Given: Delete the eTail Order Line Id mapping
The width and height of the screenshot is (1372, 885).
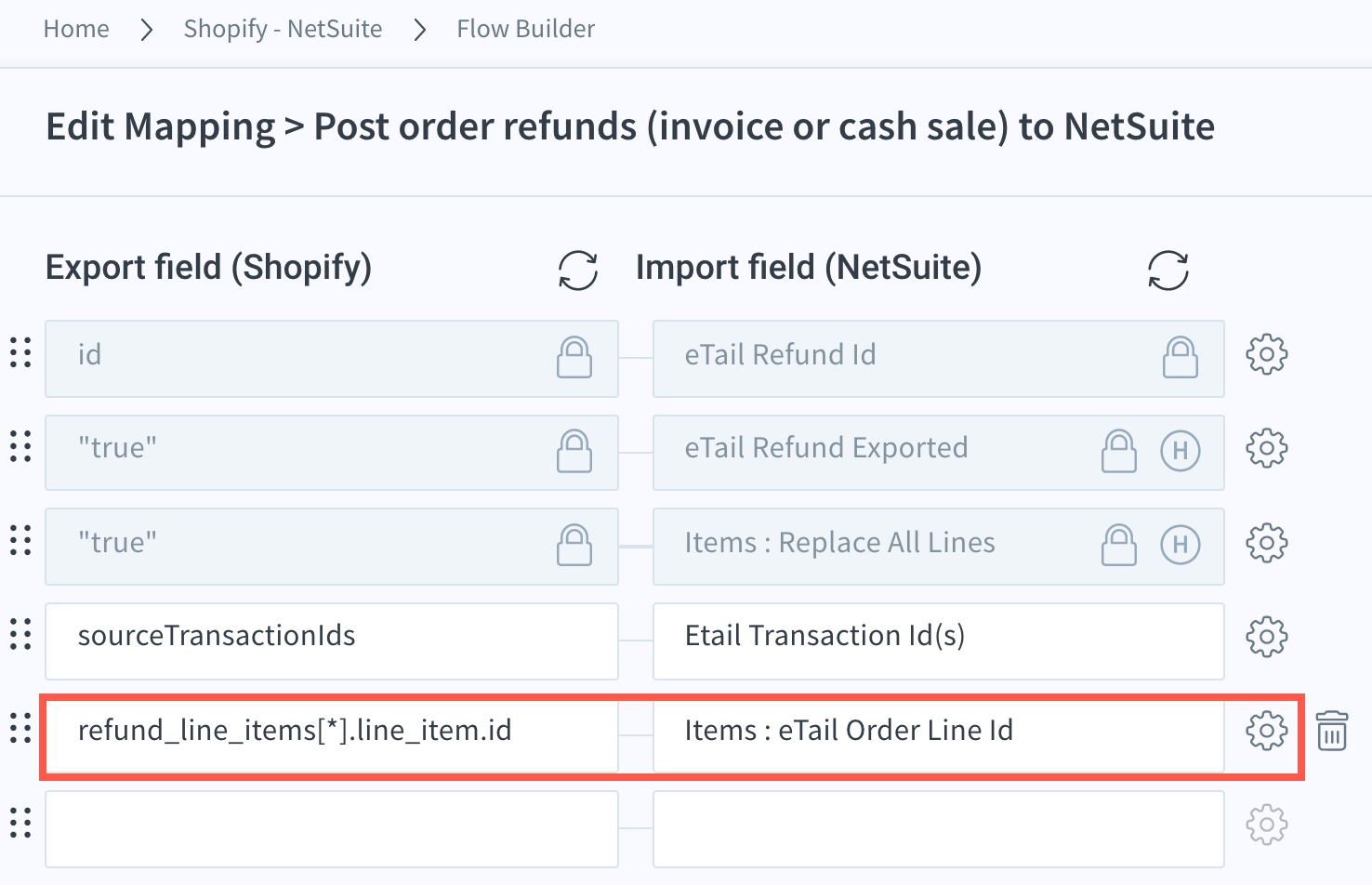Looking at the screenshot, I should pyautogui.click(x=1332, y=732).
